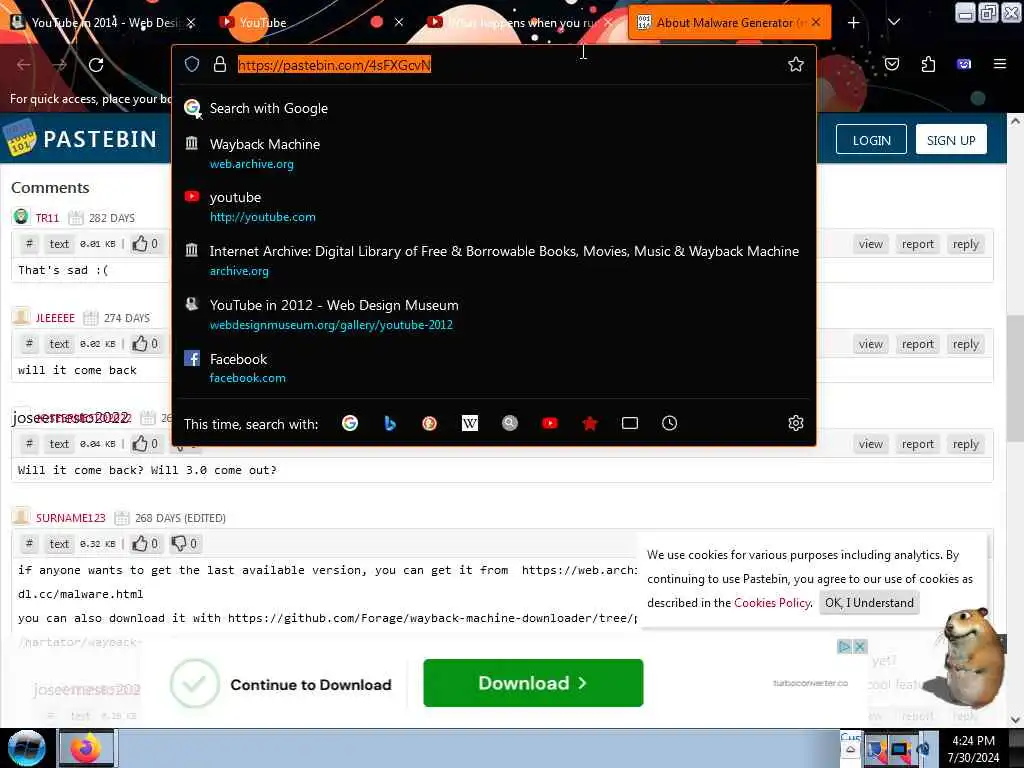Open user SURNAME123's profile
The image size is (1024, 768).
coord(71,518)
